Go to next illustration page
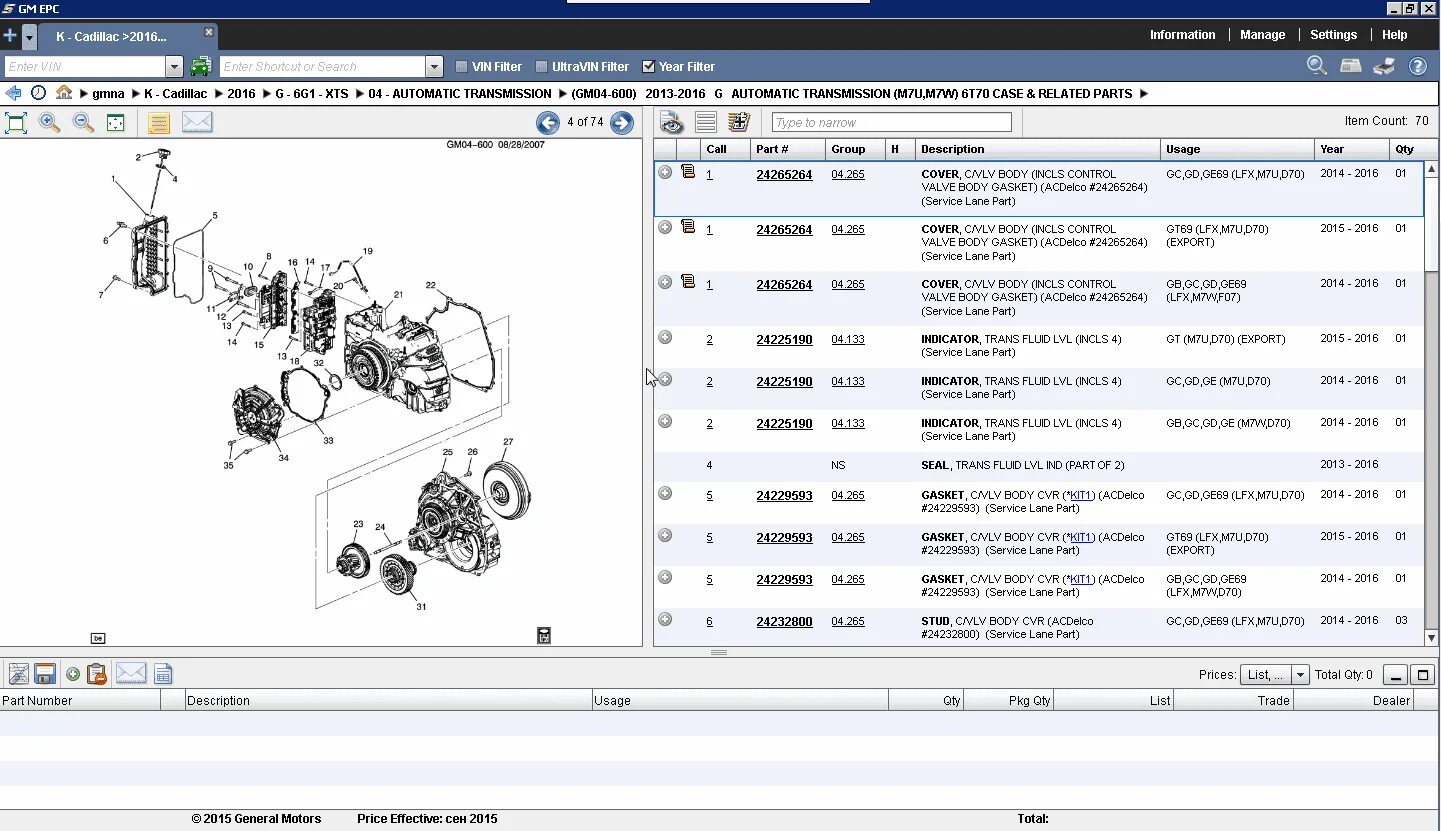The width and height of the screenshot is (1441, 831). point(622,123)
